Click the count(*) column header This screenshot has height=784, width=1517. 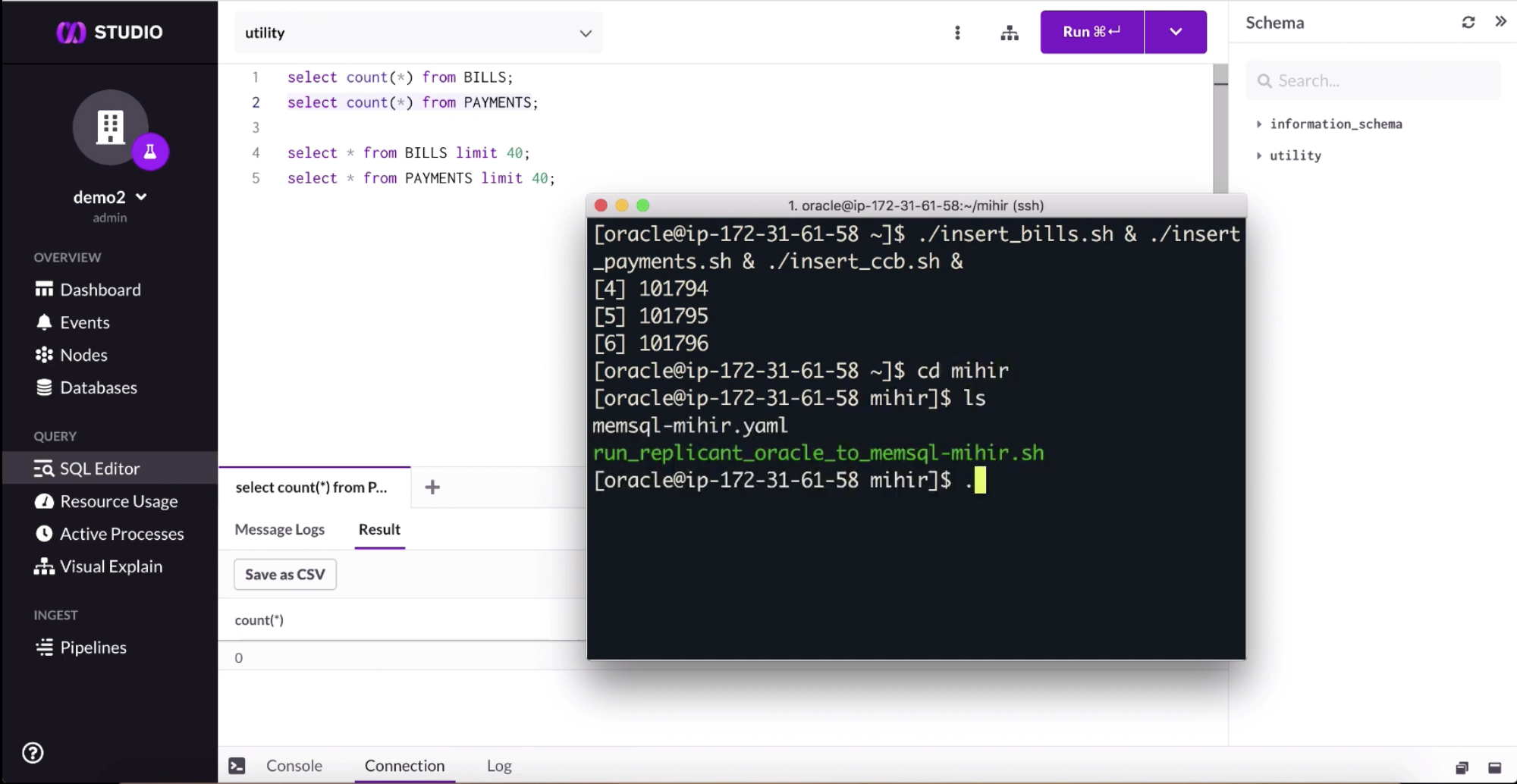tap(259, 620)
